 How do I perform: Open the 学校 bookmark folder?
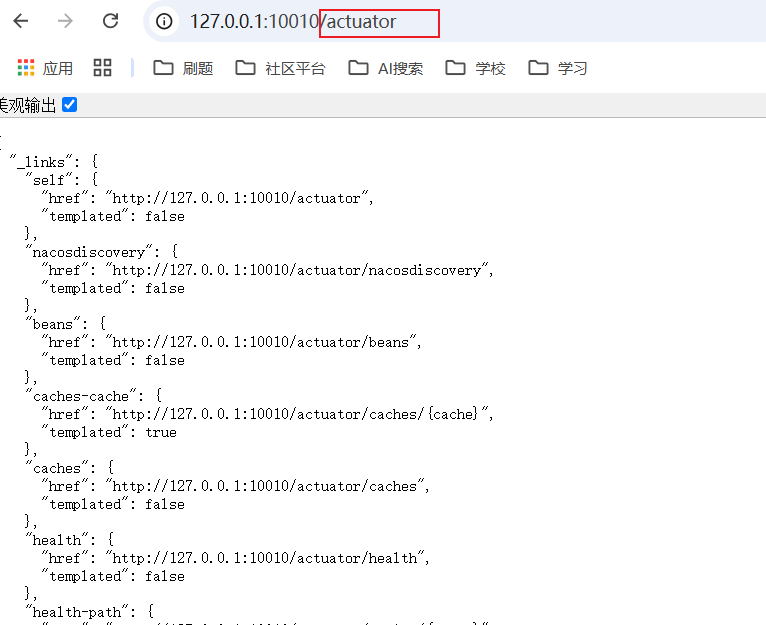(475, 68)
